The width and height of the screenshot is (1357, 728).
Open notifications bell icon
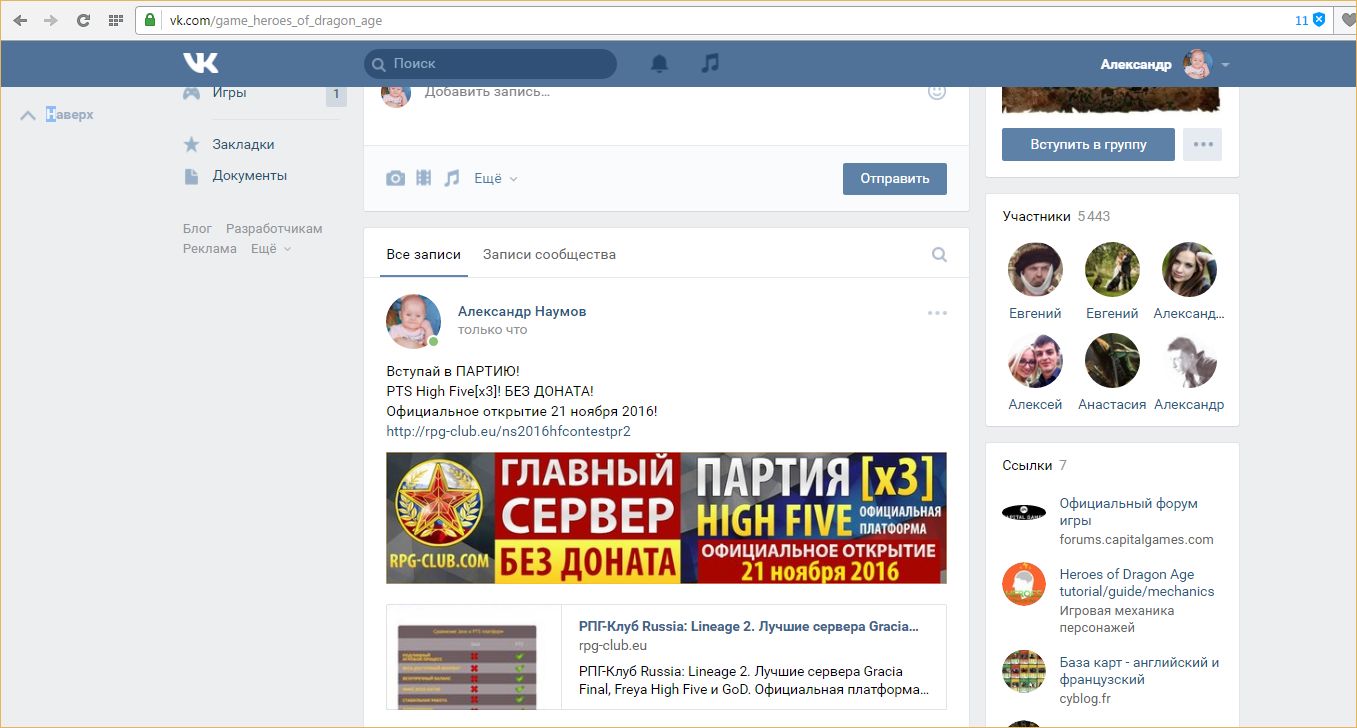coord(659,64)
